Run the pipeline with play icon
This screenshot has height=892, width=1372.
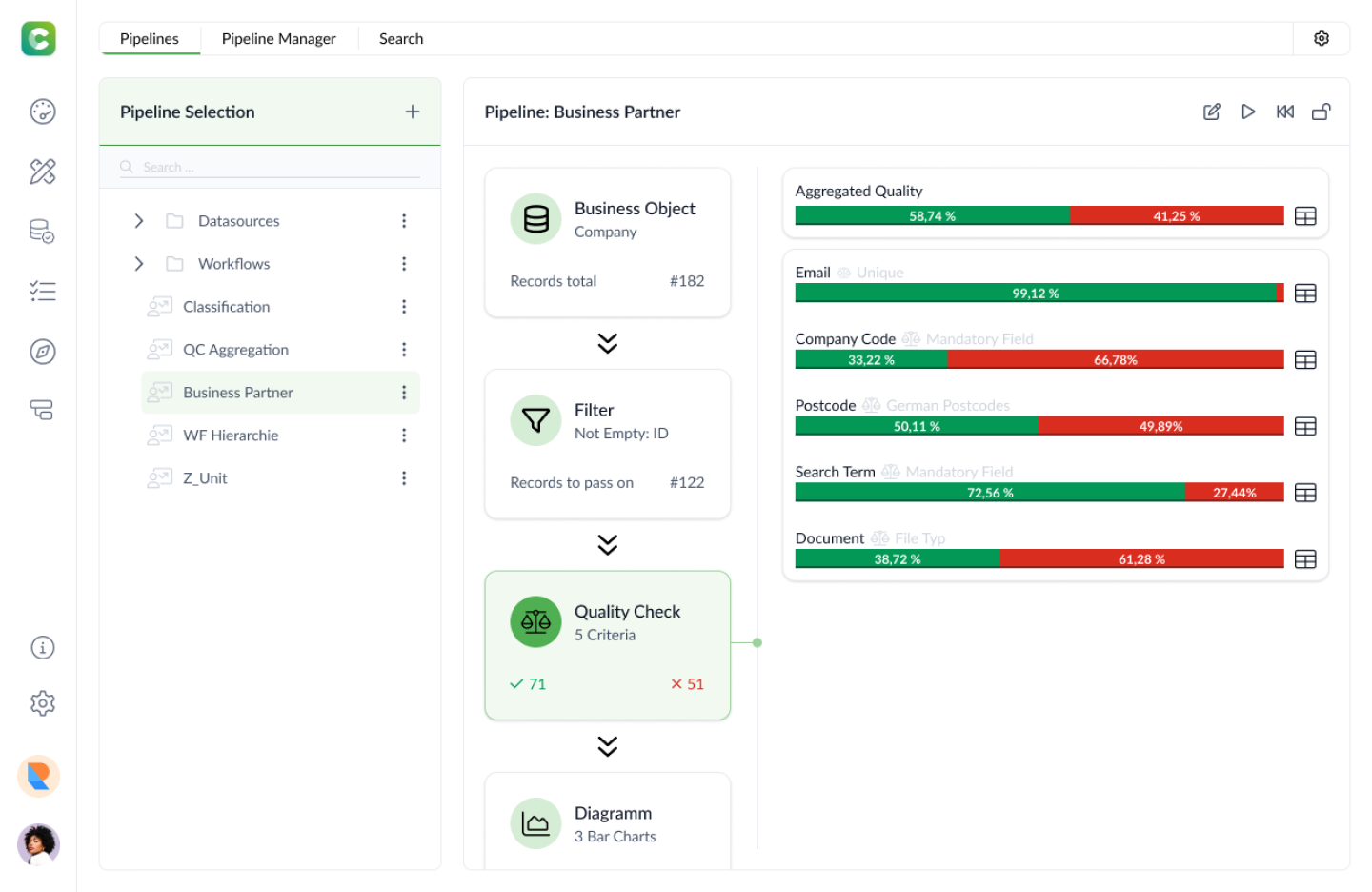pyautogui.click(x=1248, y=111)
